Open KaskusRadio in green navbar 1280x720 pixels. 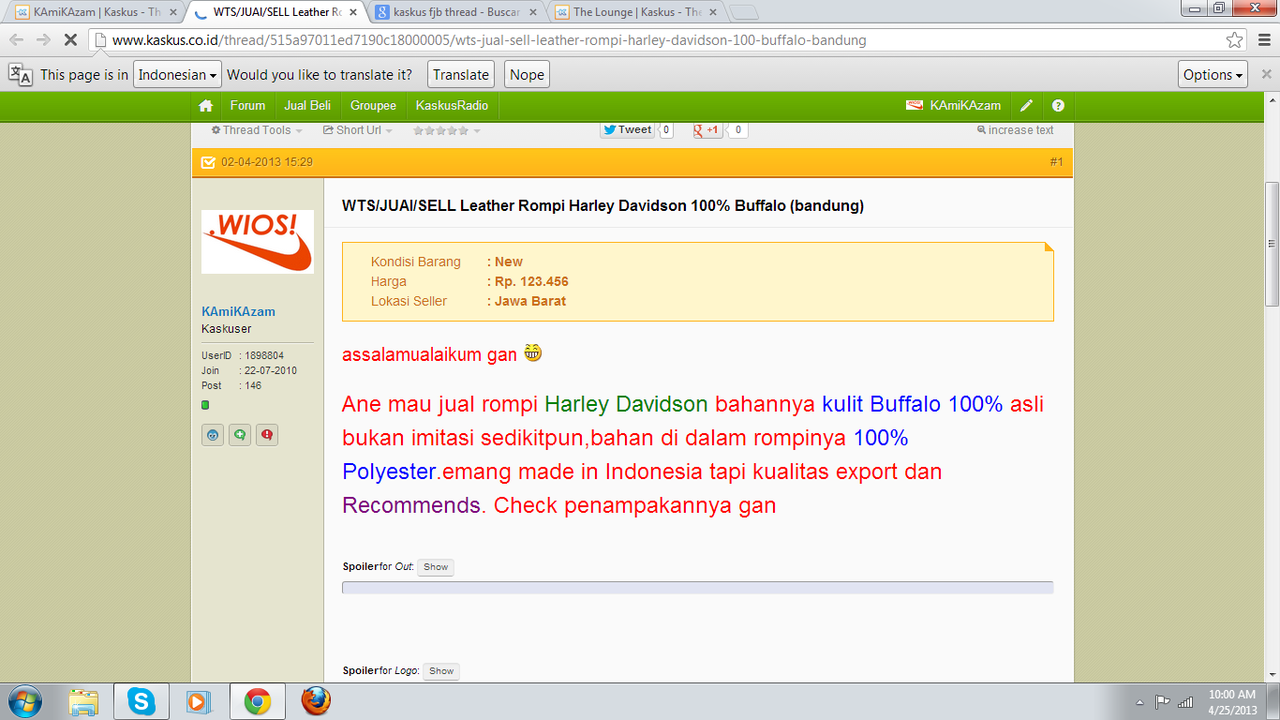pyautogui.click(x=452, y=106)
